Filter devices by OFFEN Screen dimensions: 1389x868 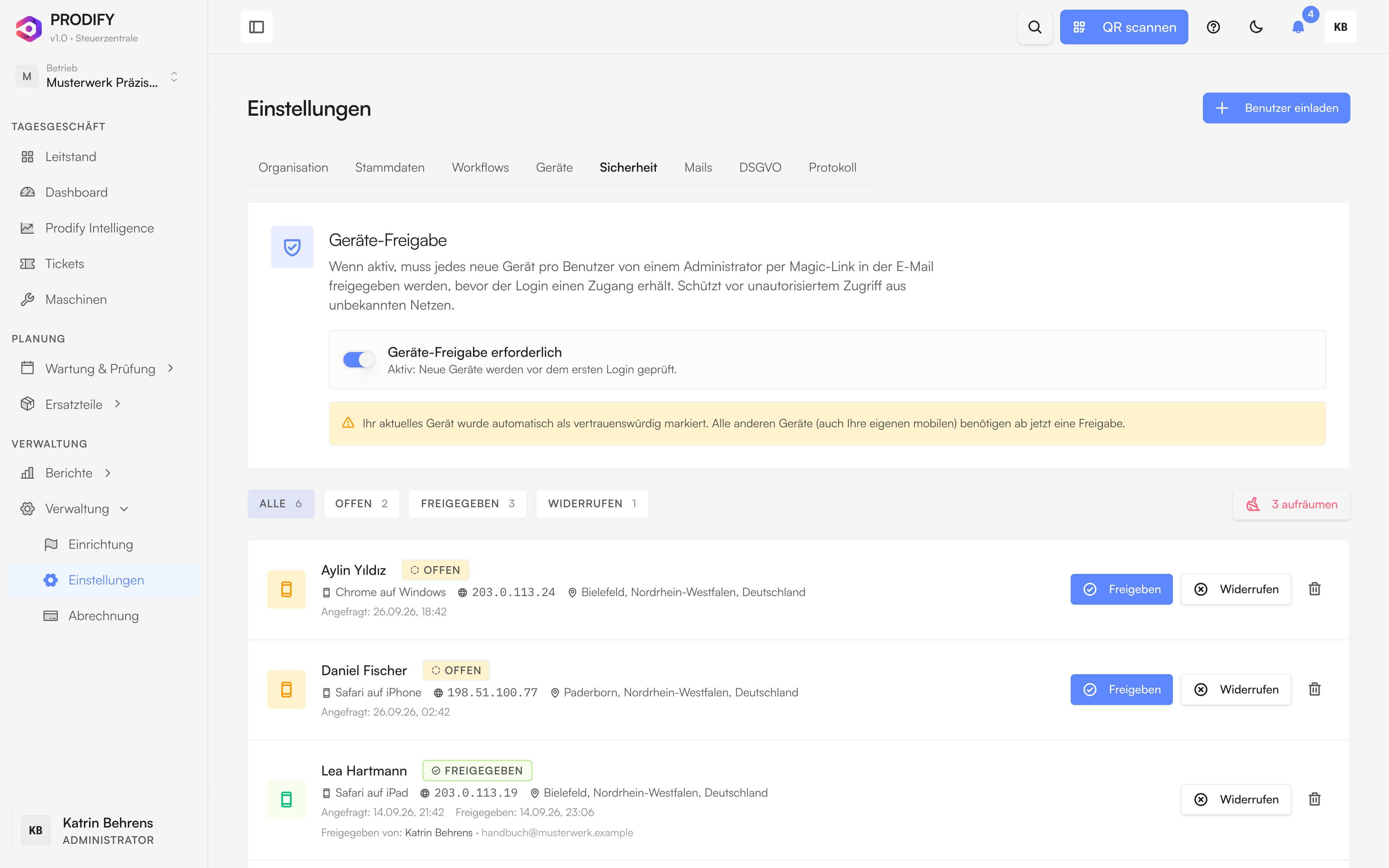[362, 503]
